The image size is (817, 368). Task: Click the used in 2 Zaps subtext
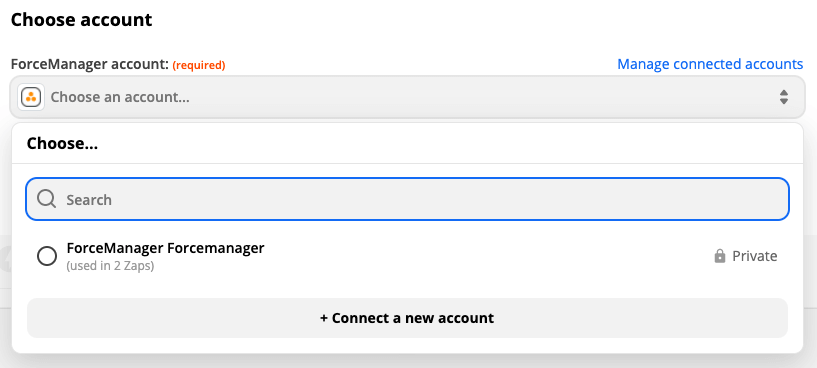[110, 266]
